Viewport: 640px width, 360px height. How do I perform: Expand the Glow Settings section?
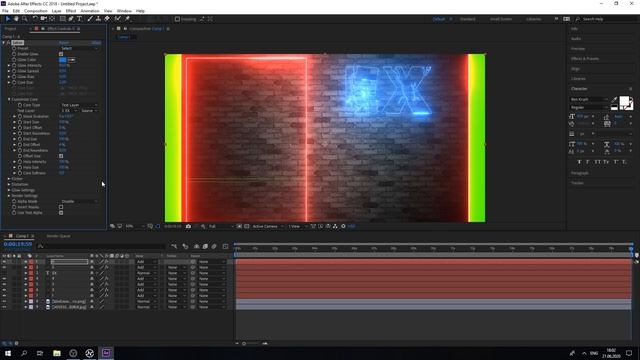click(9, 190)
